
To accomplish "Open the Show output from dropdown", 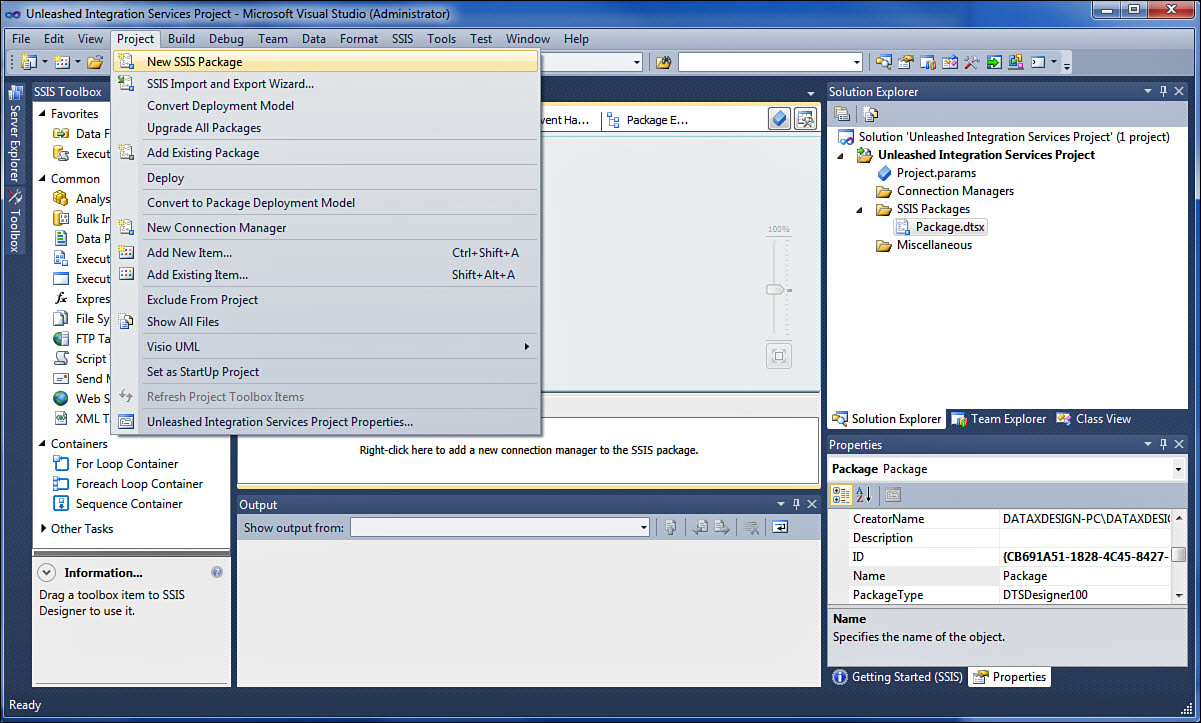I will (x=643, y=527).
